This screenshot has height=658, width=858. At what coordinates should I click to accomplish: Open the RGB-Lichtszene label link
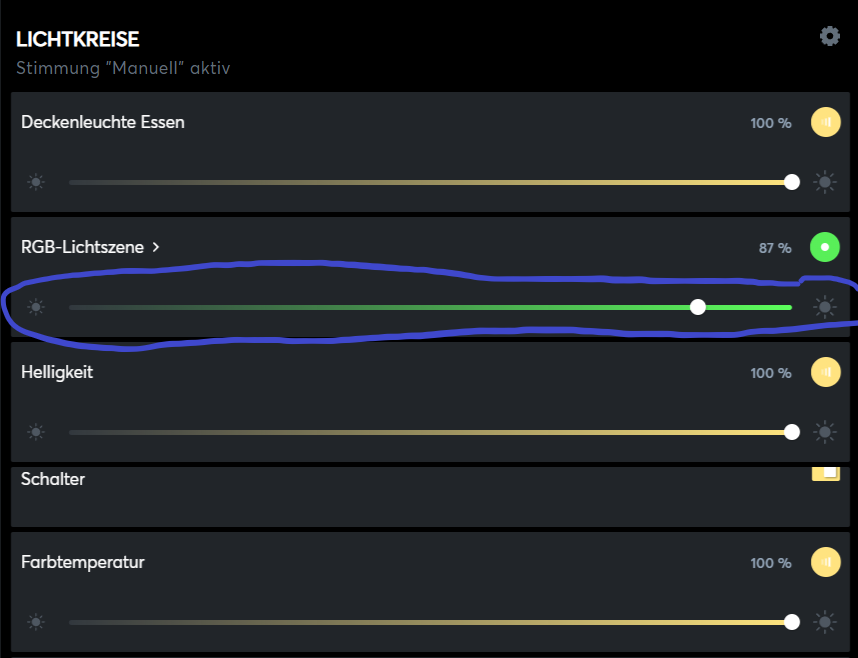82,247
